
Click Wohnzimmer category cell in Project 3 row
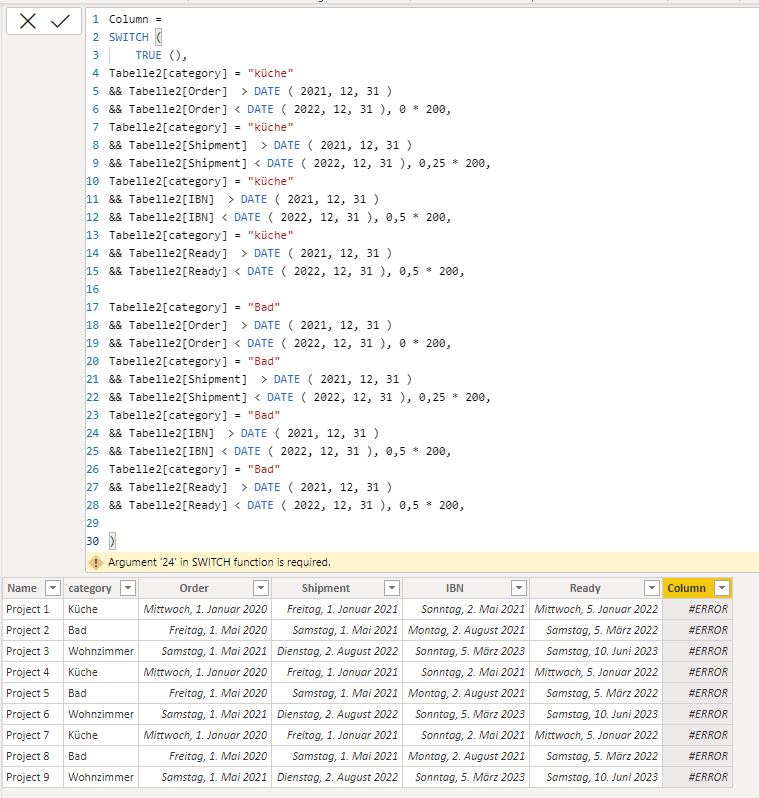click(x=101, y=651)
